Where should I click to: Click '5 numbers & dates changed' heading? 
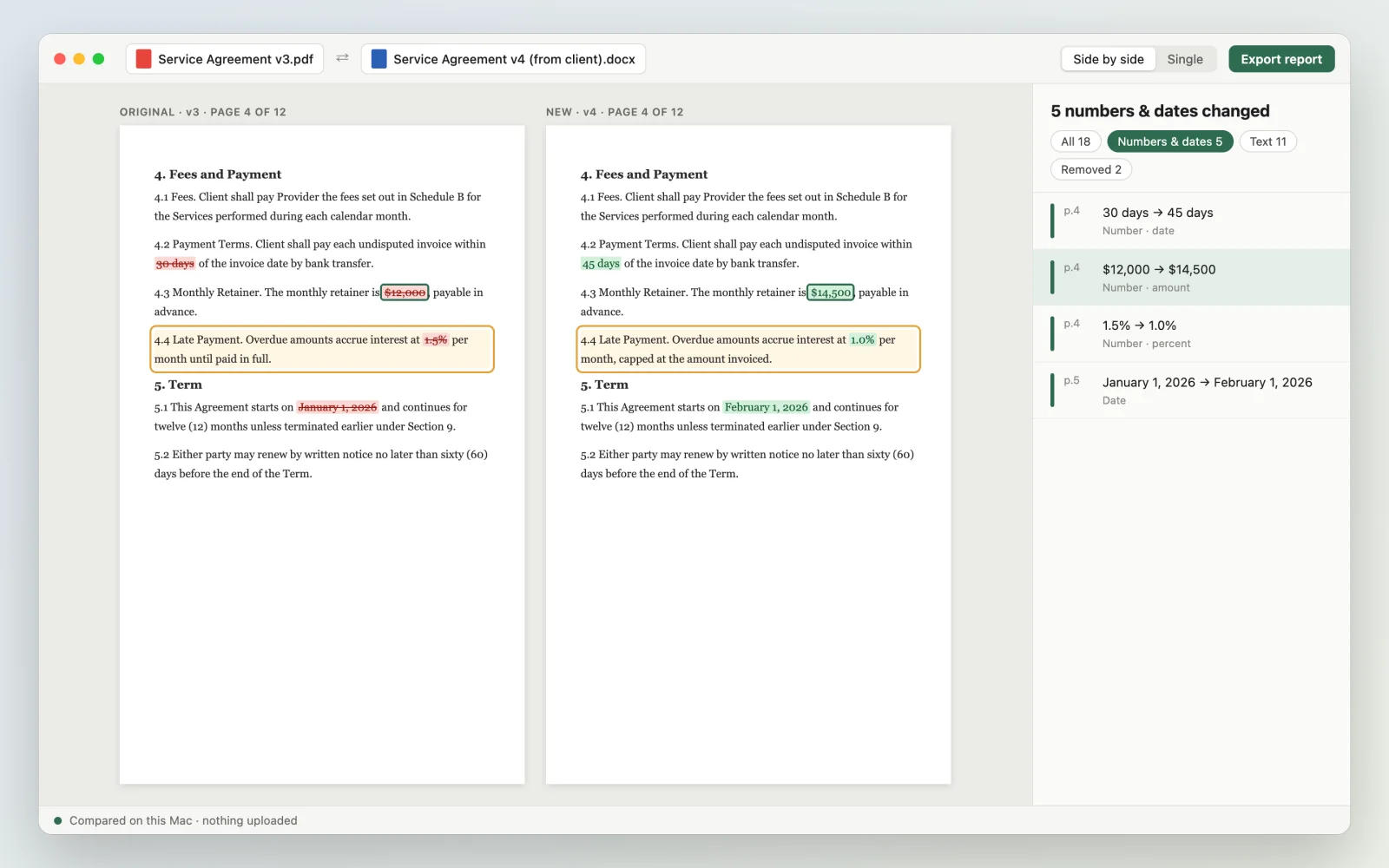point(1160,111)
